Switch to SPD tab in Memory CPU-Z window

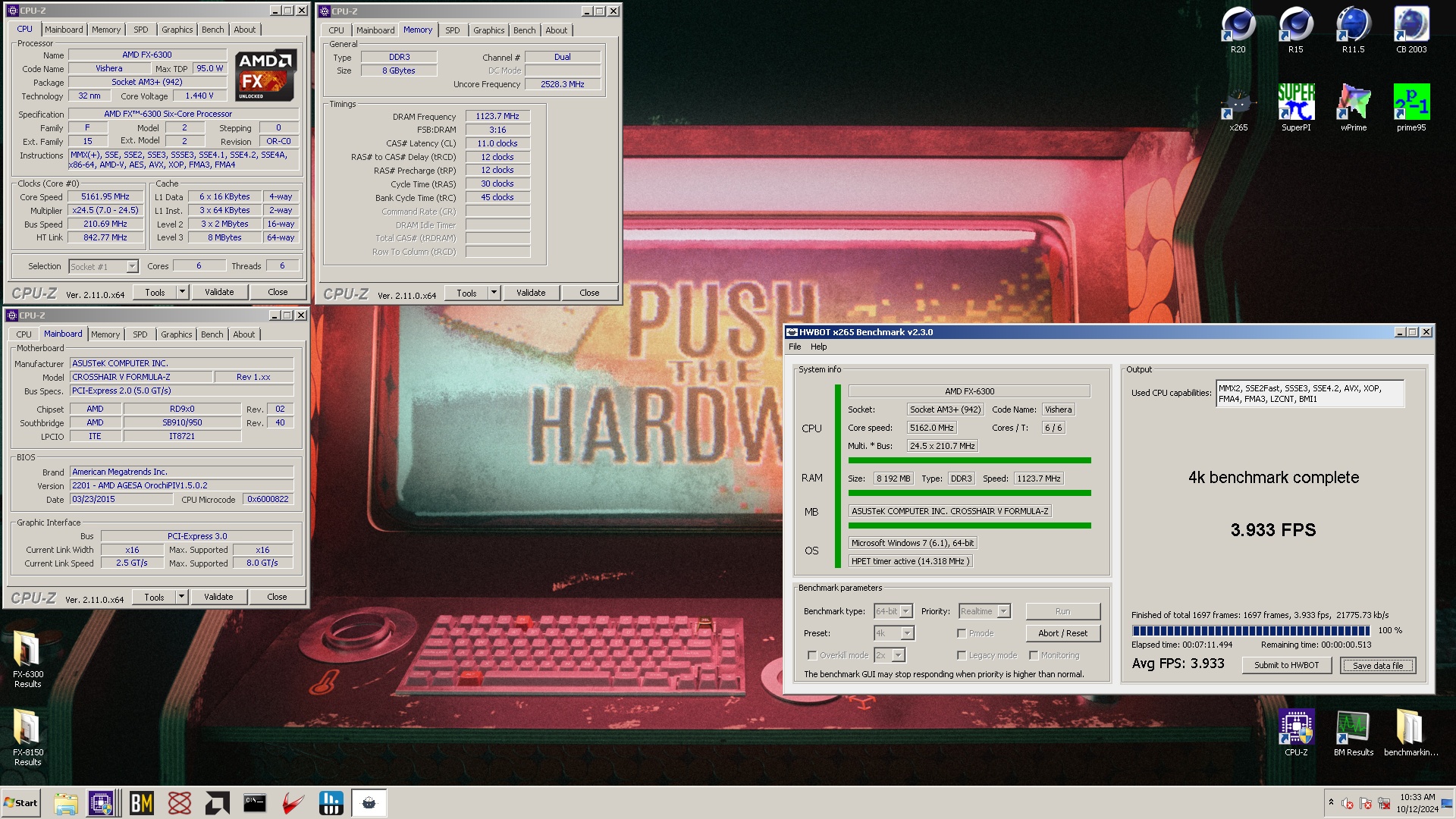(x=453, y=30)
